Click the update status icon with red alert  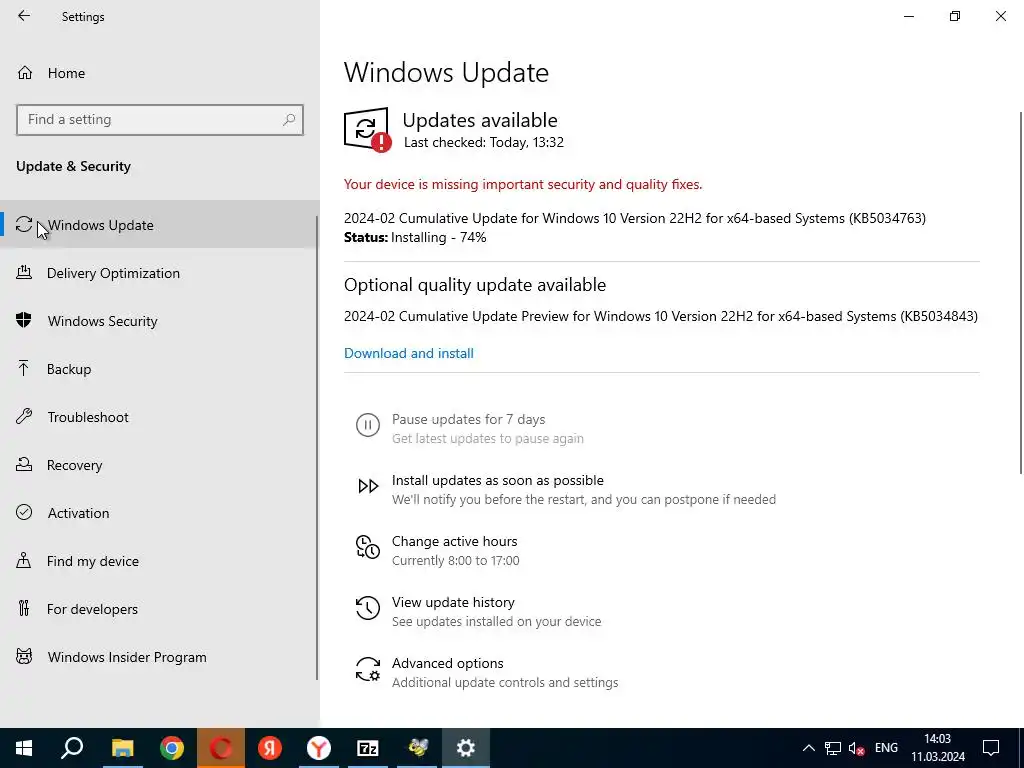pyautogui.click(x=367, y=129)
